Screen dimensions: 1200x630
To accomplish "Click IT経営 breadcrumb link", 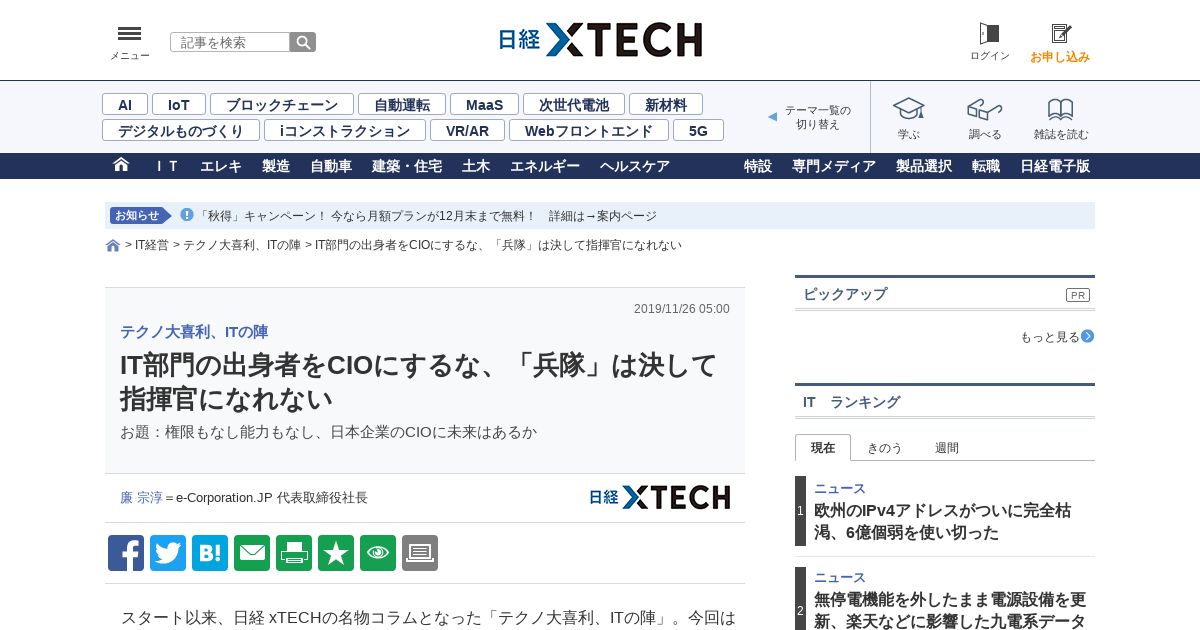I will pos(152,245).
